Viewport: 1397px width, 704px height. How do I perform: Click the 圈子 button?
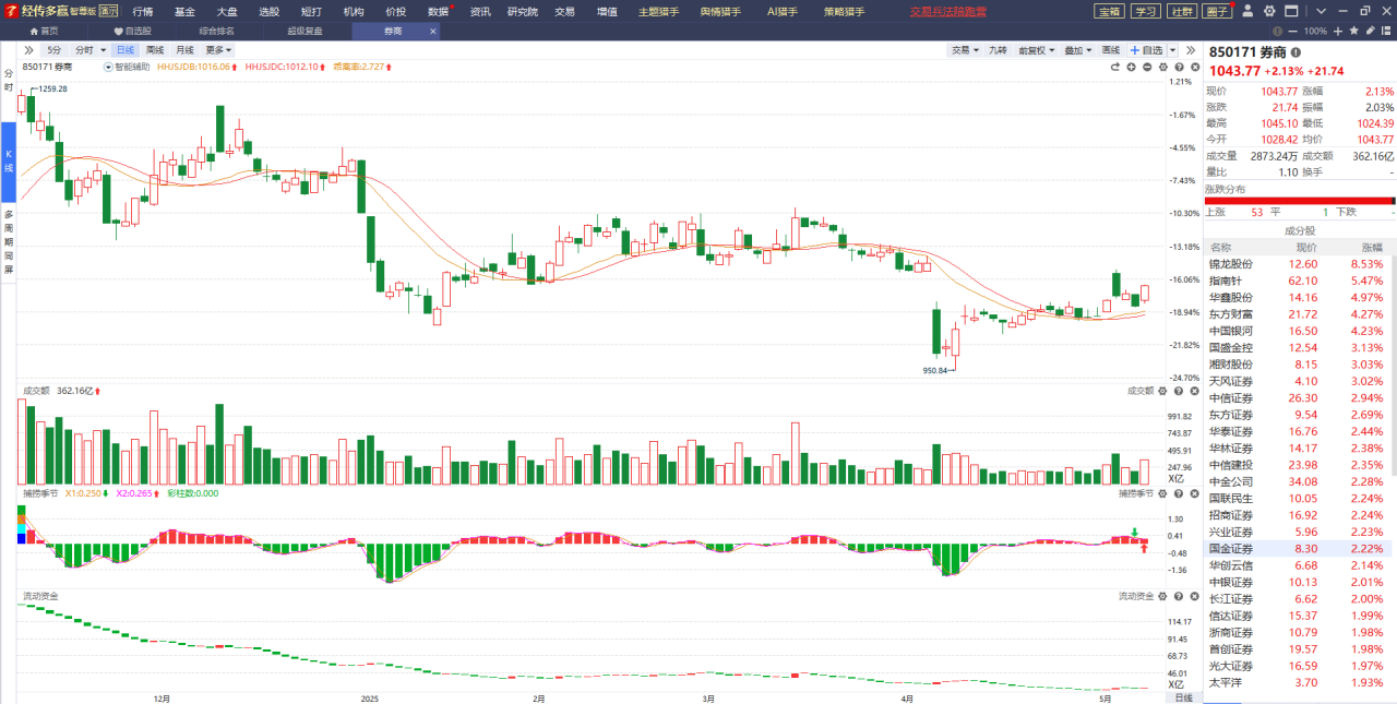(1218, 11)
